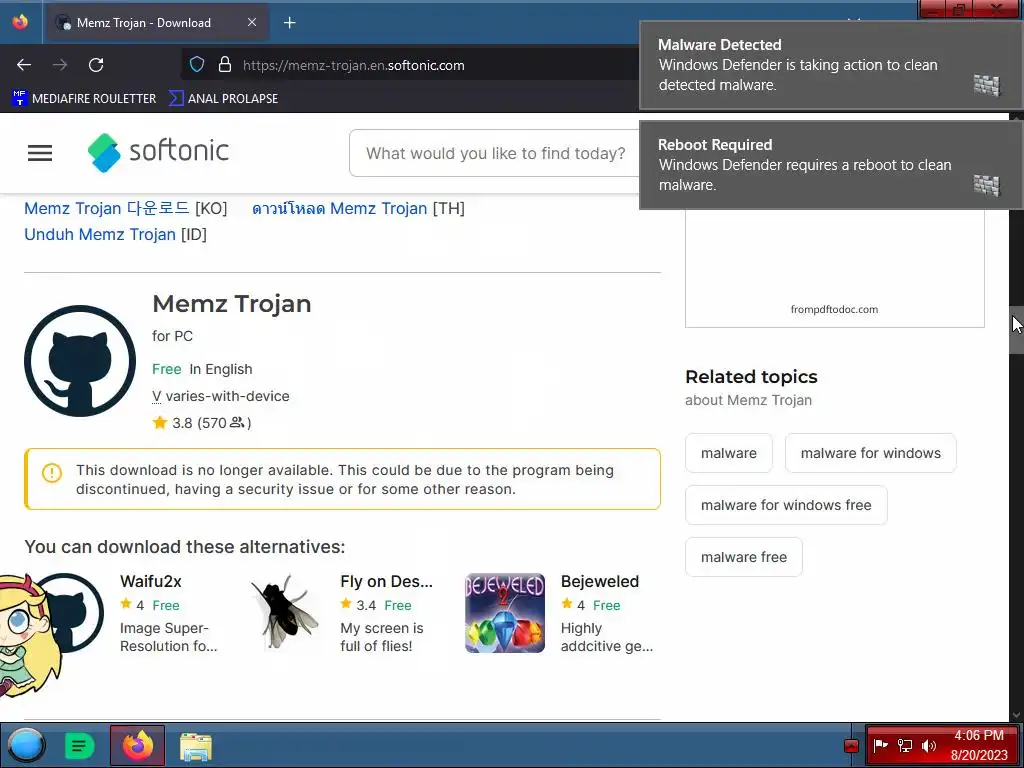Click the 570 users icon
The height and width of the screenshot is (768, 1024).
pyautogui.click(x=236, y=423)
